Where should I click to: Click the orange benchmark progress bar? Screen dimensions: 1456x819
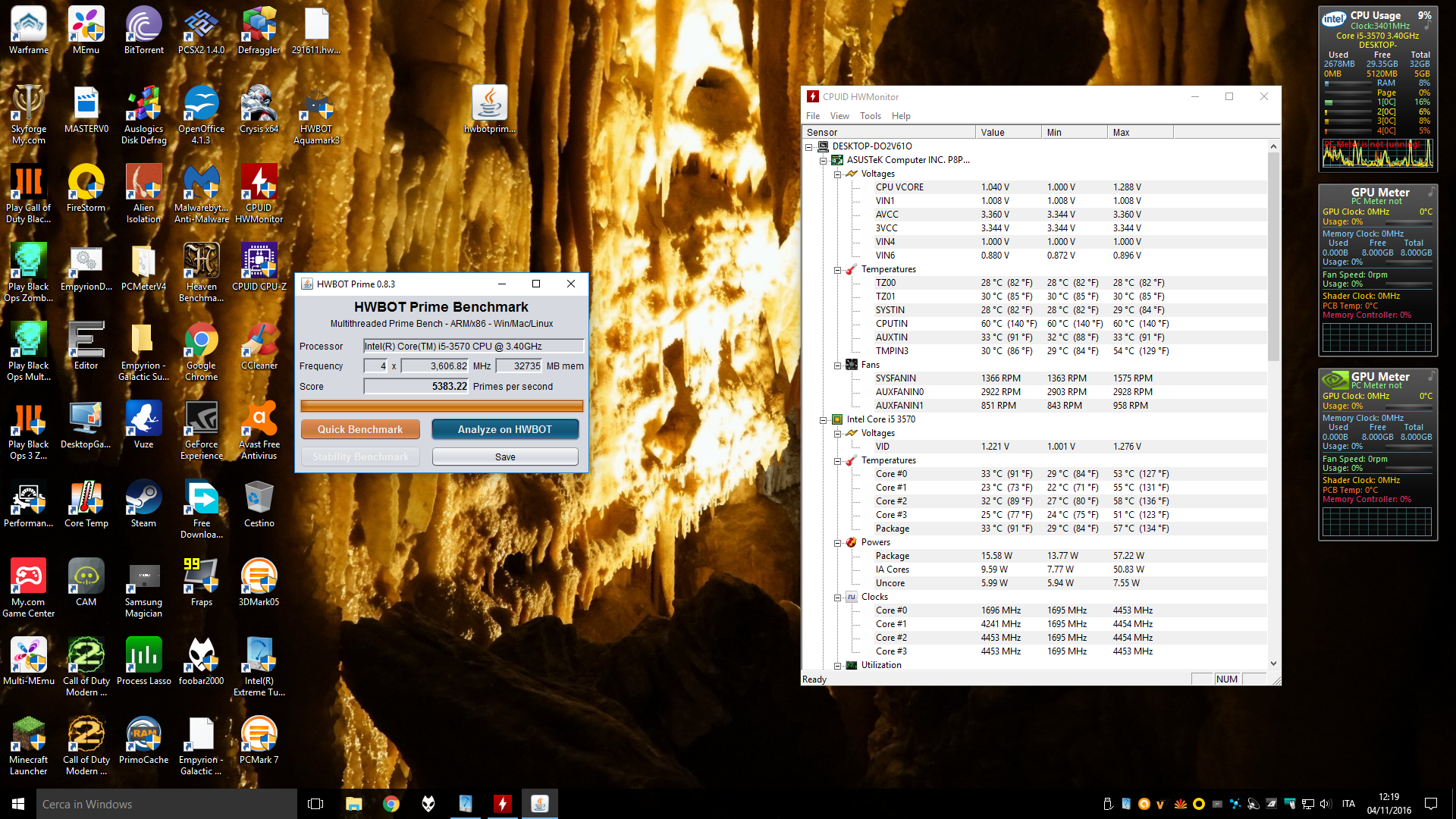(x=441, y=406)
